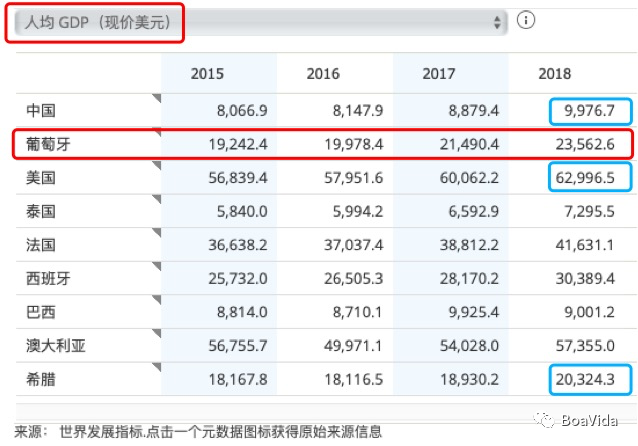The image size is (638, 446).
Task: Click the metadata triangle icon in 泰国 row
Action: (x=157, y=199)
